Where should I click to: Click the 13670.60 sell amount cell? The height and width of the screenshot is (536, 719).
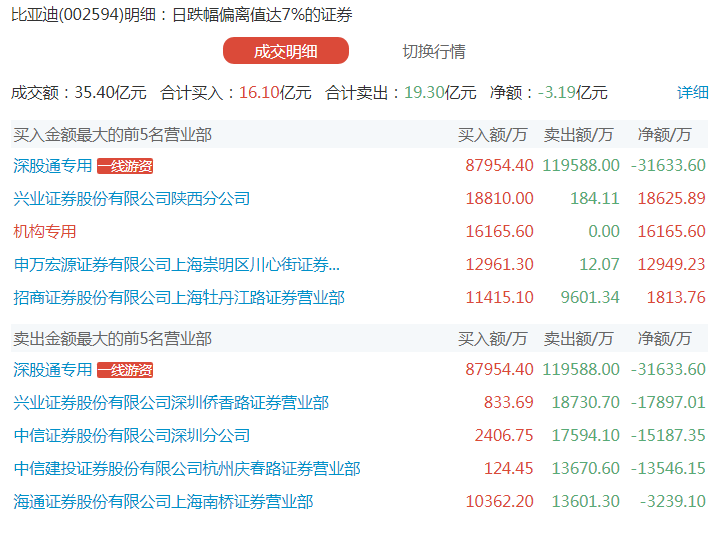coord(586,469)
